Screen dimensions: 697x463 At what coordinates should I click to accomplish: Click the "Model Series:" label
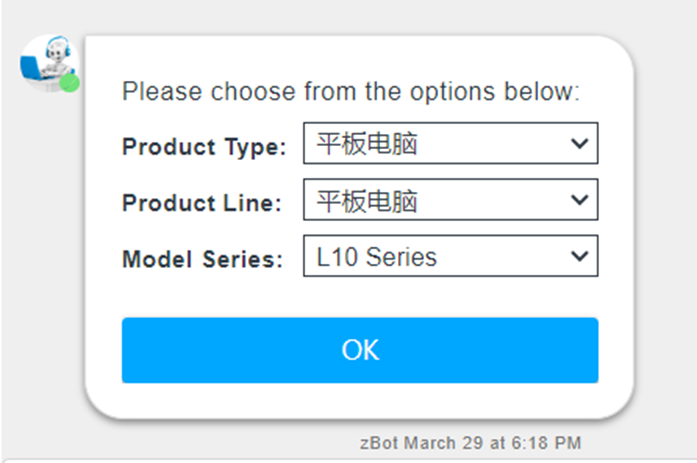[x=203, y=259]
